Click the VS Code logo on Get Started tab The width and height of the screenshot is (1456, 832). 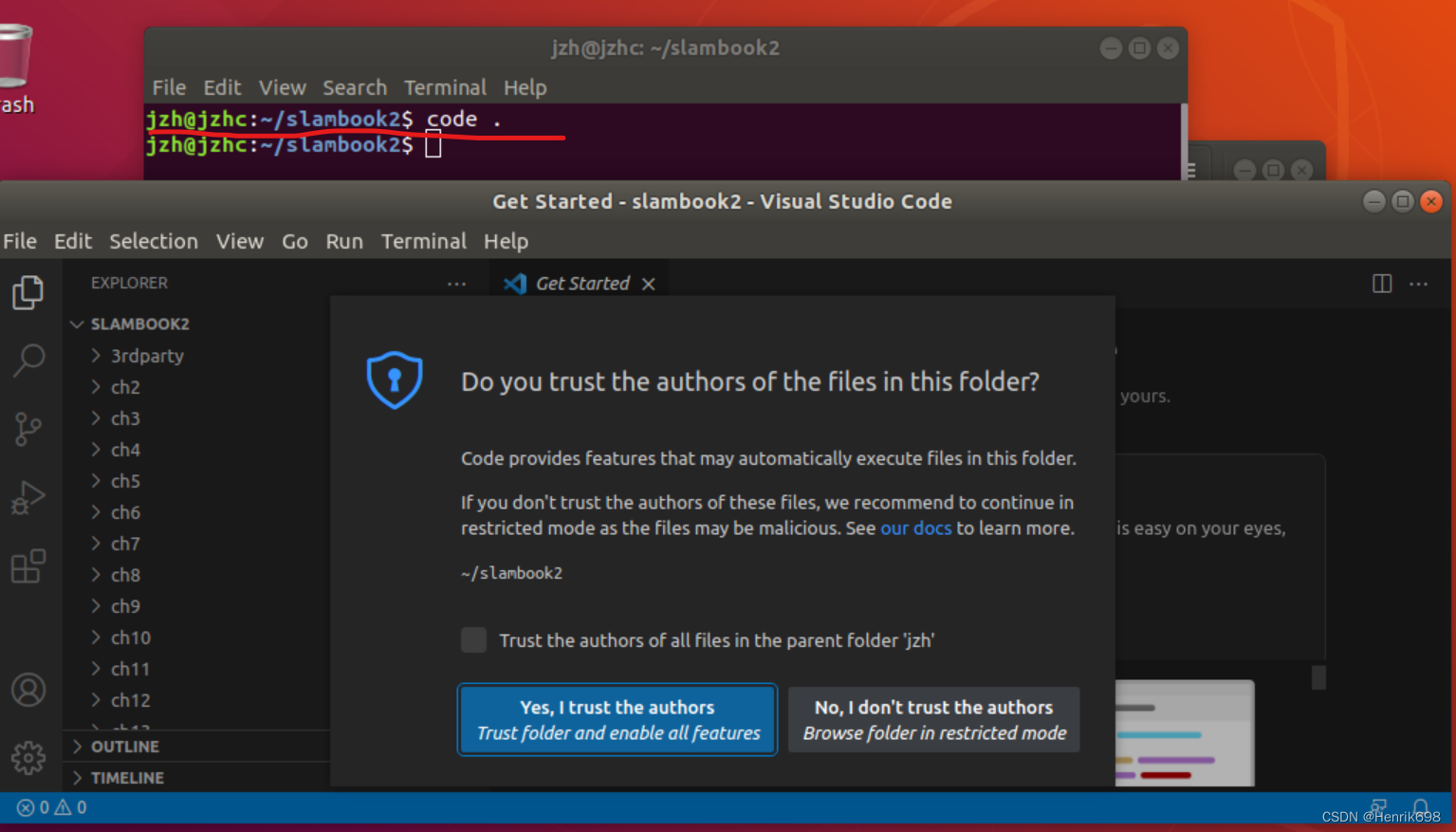pyautogui.click(x=515, y=284)
